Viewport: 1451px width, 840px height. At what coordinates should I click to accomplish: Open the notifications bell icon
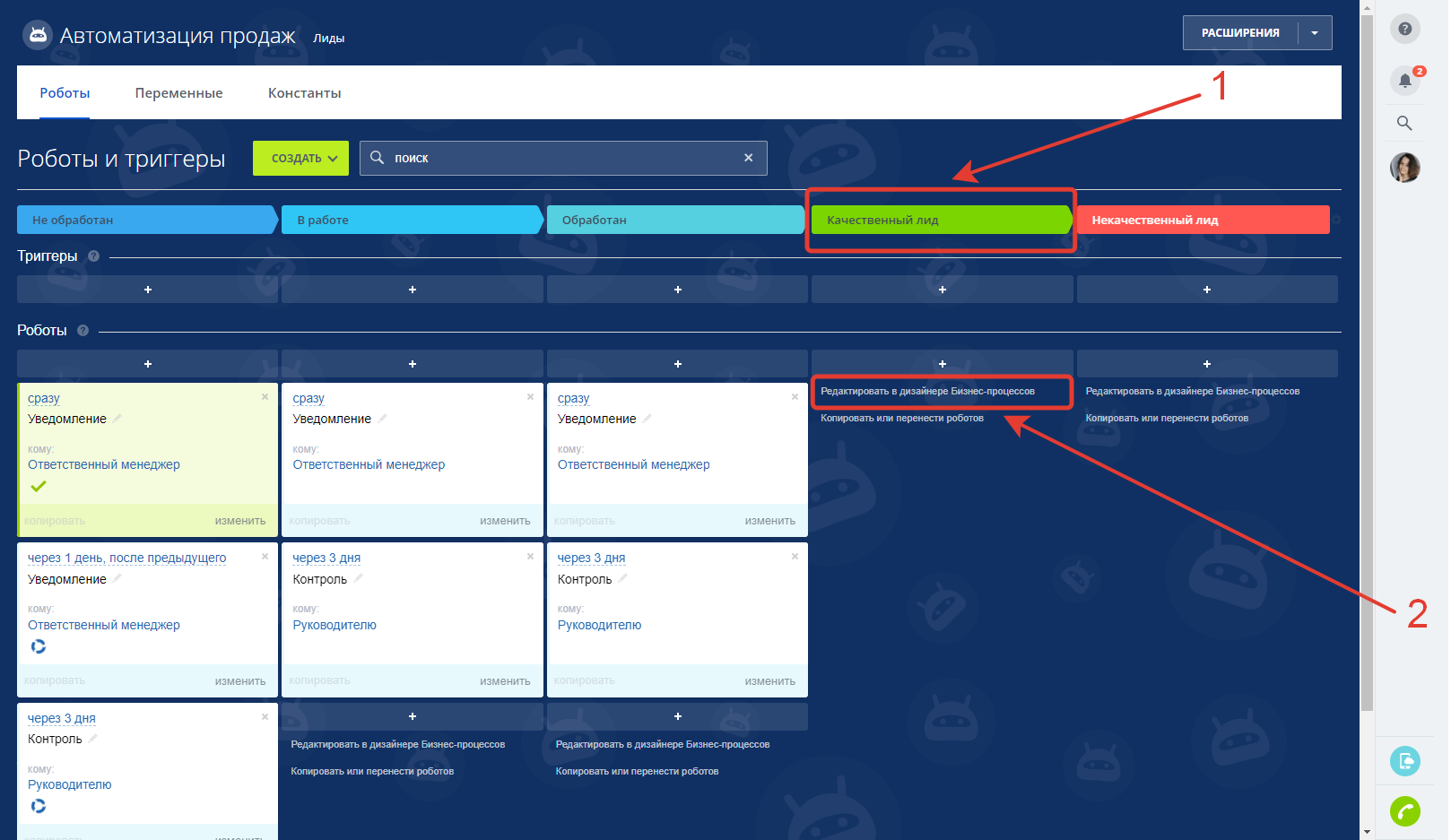1404,81
